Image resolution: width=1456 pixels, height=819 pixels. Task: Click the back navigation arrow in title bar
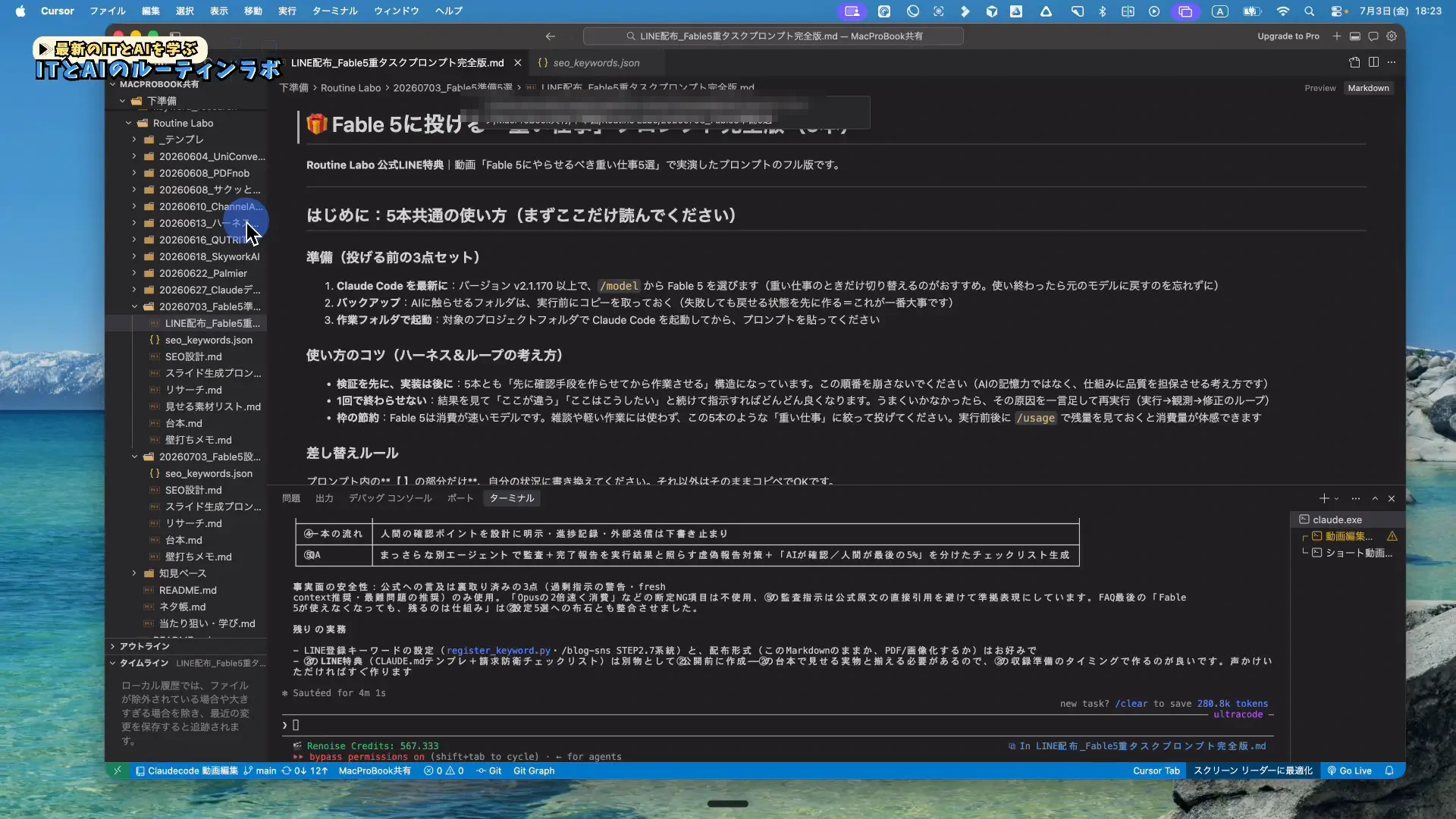pos(551,36)
